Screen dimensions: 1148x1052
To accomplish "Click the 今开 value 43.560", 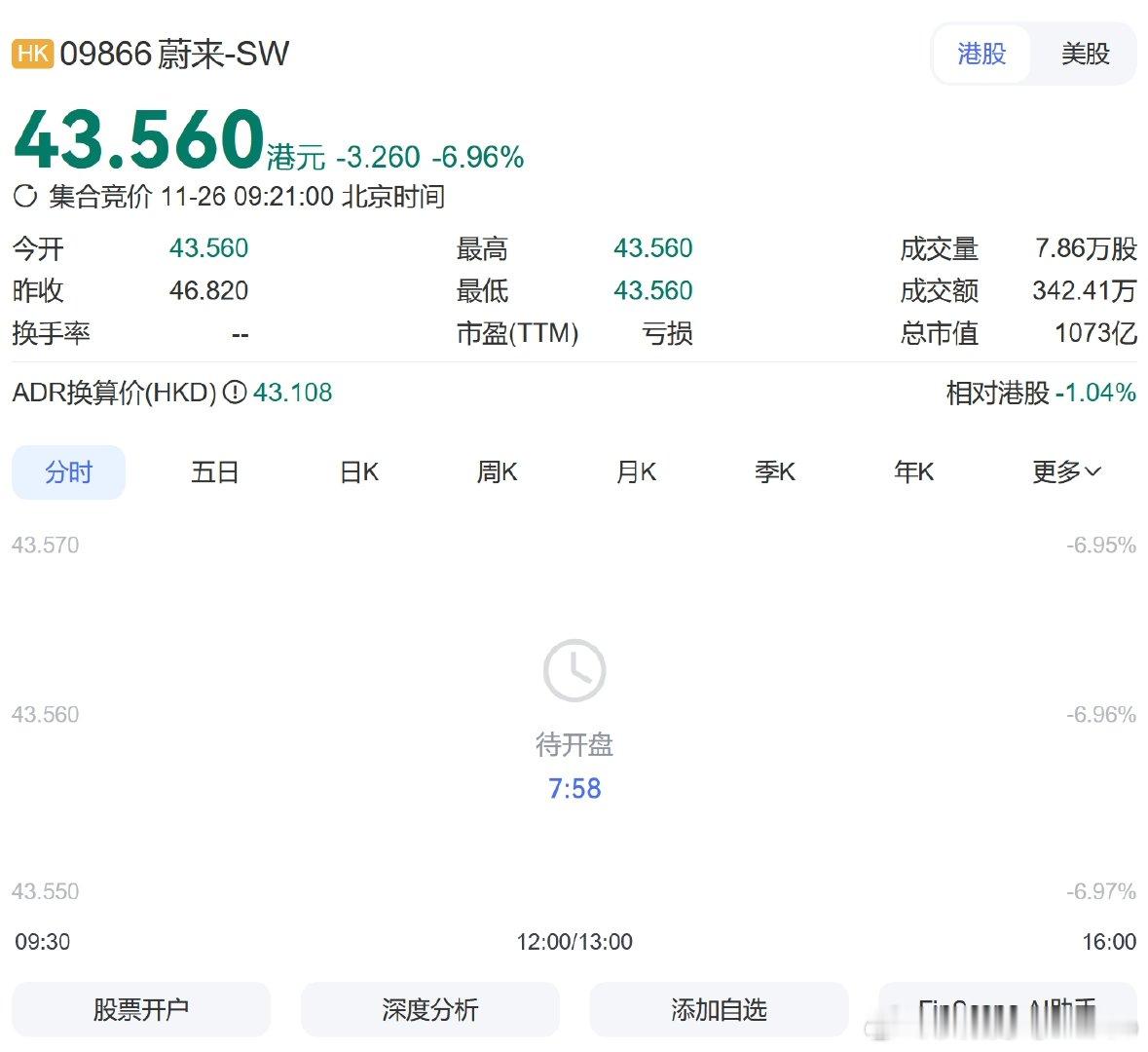I will tap(208, 248).
